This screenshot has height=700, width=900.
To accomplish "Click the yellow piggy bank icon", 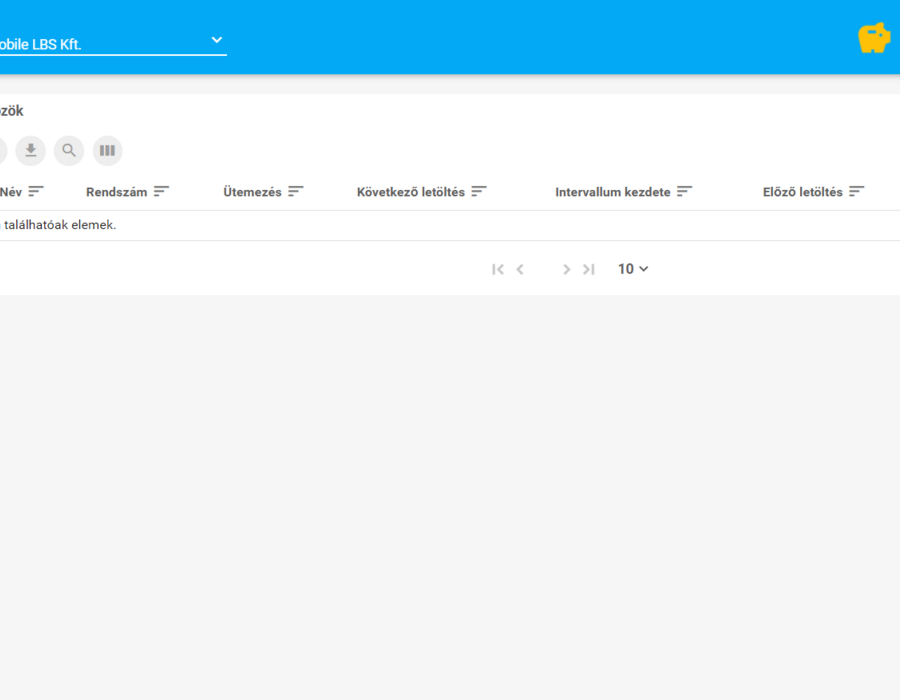I will [874, 38].
